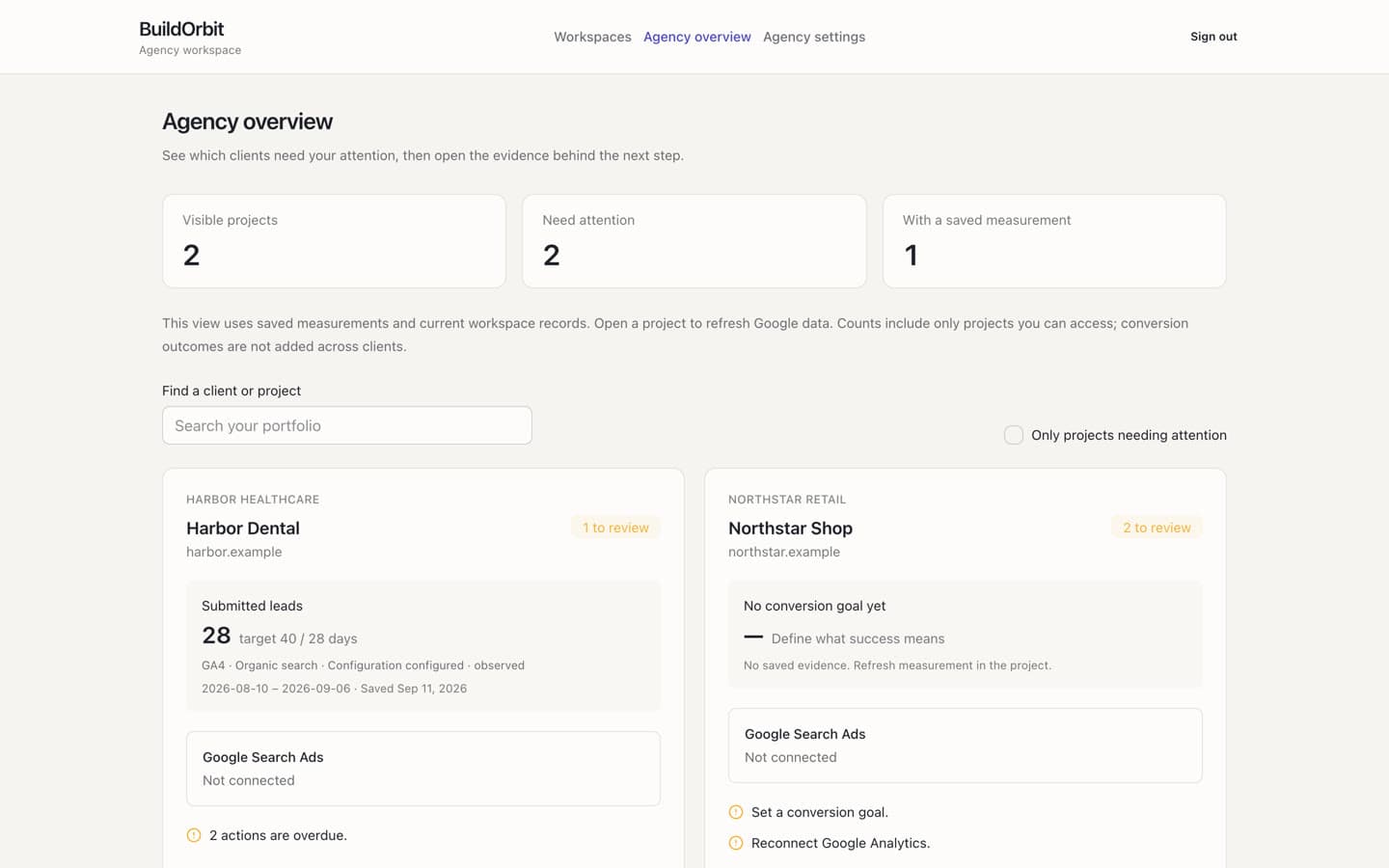Click the NORTHSTAR RETAIL client label
This screenshot has height=868, width=1389.
point(787,500)
